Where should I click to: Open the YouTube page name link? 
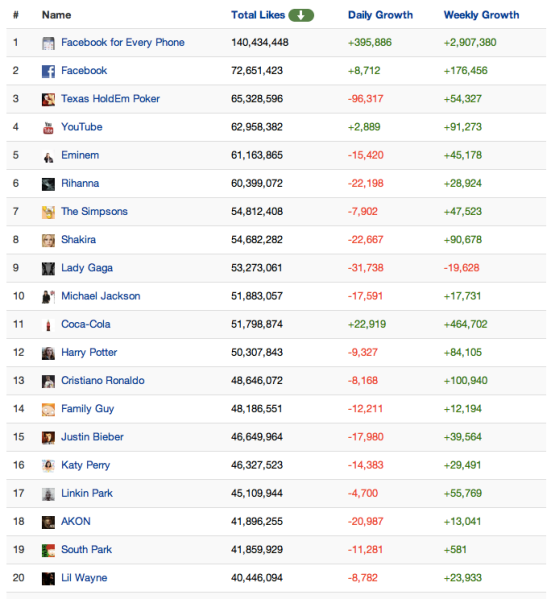(x=82, y=127)
